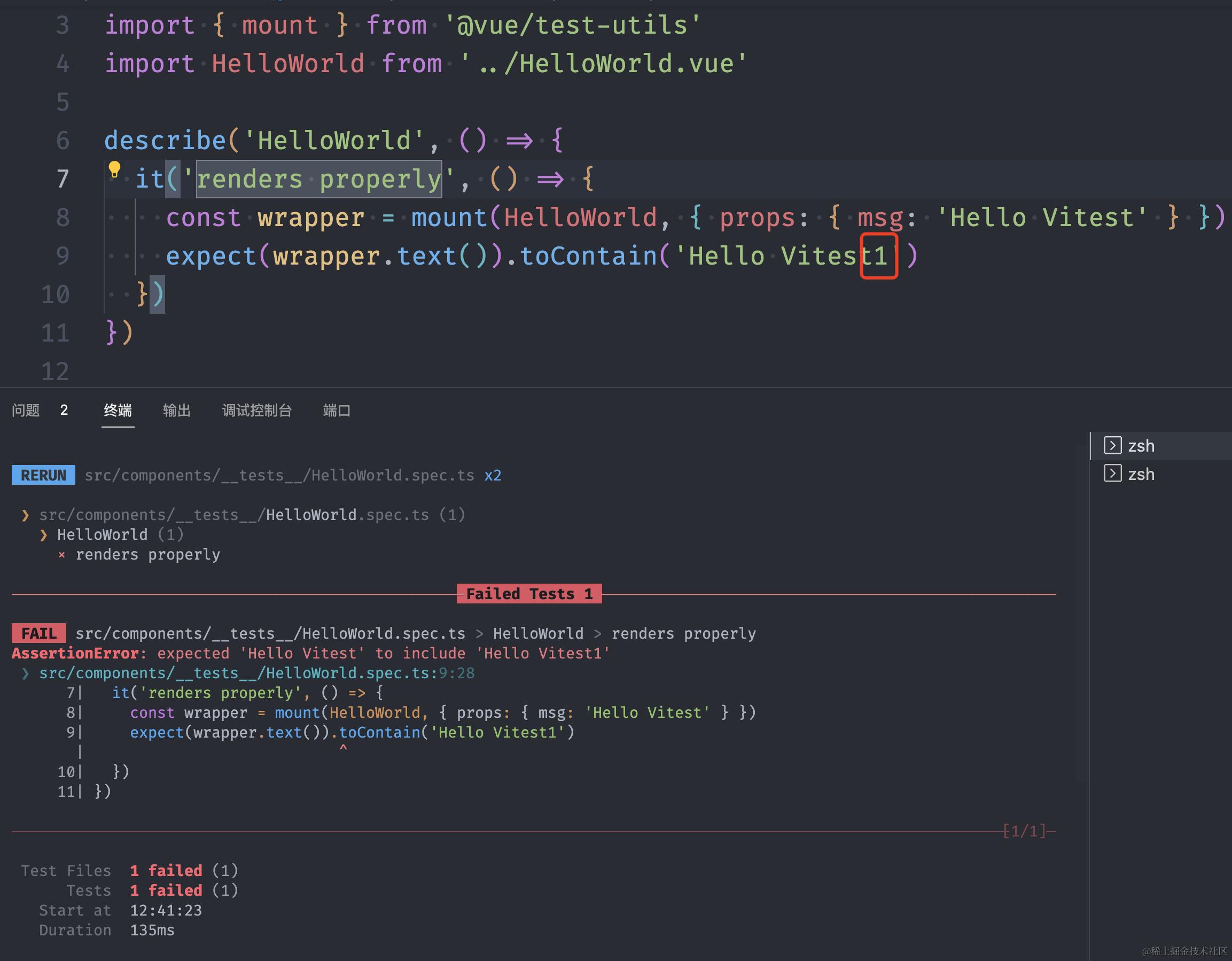Open the 调试控制台 debug console tab
This screenshot has height=961, width=1232.
[256, 410]
